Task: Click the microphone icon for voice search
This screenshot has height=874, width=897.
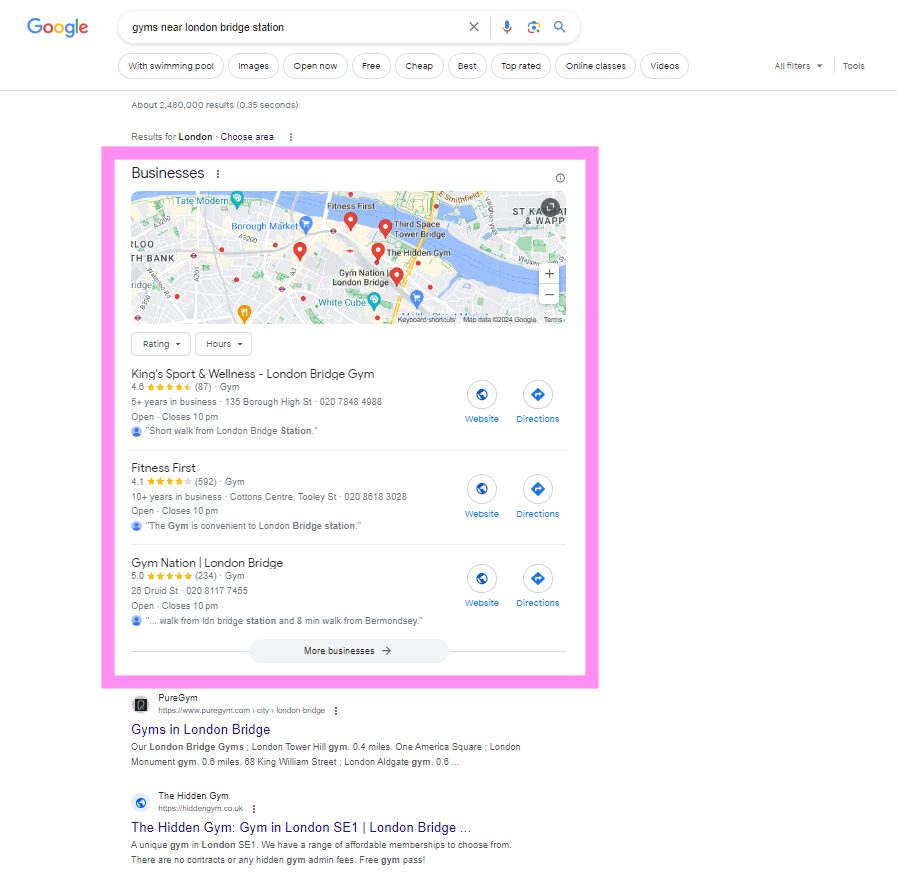Action: (x=507, y=27)
